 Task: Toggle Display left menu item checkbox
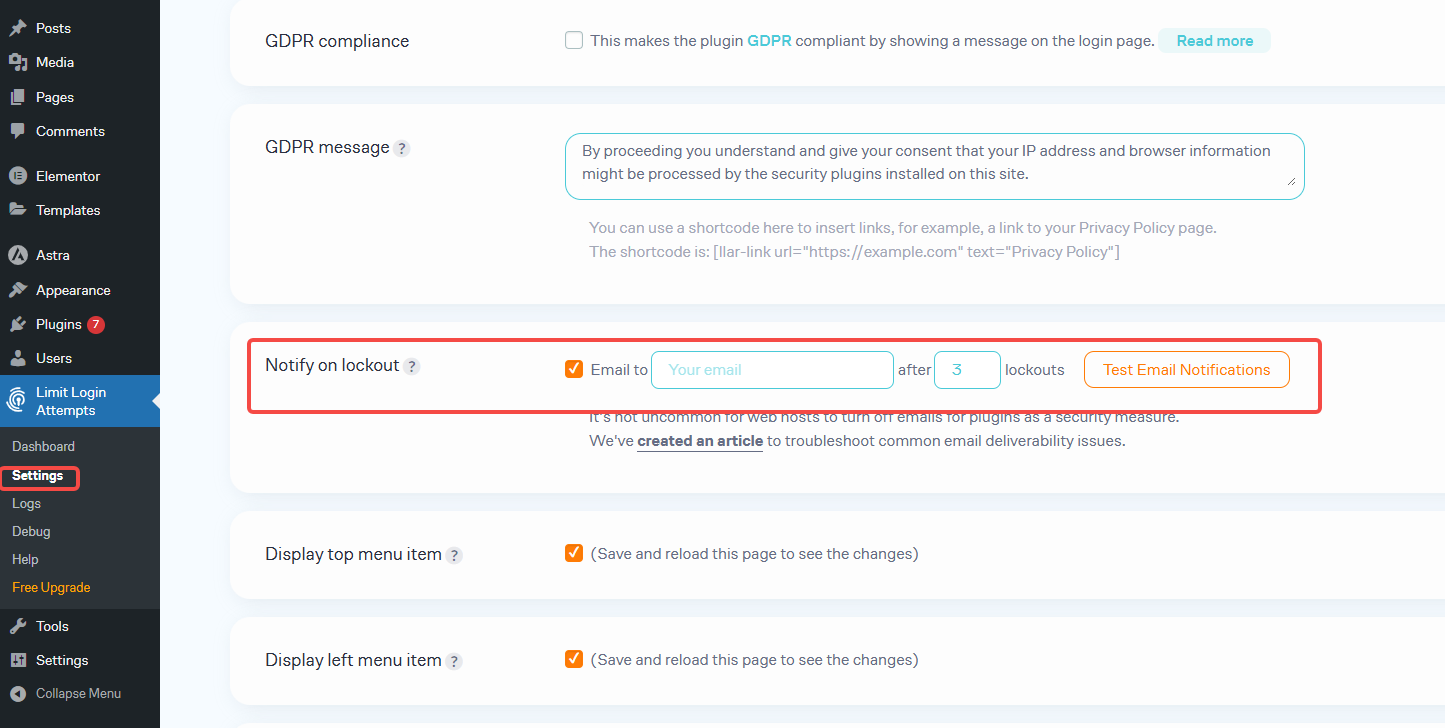point(573,659)
